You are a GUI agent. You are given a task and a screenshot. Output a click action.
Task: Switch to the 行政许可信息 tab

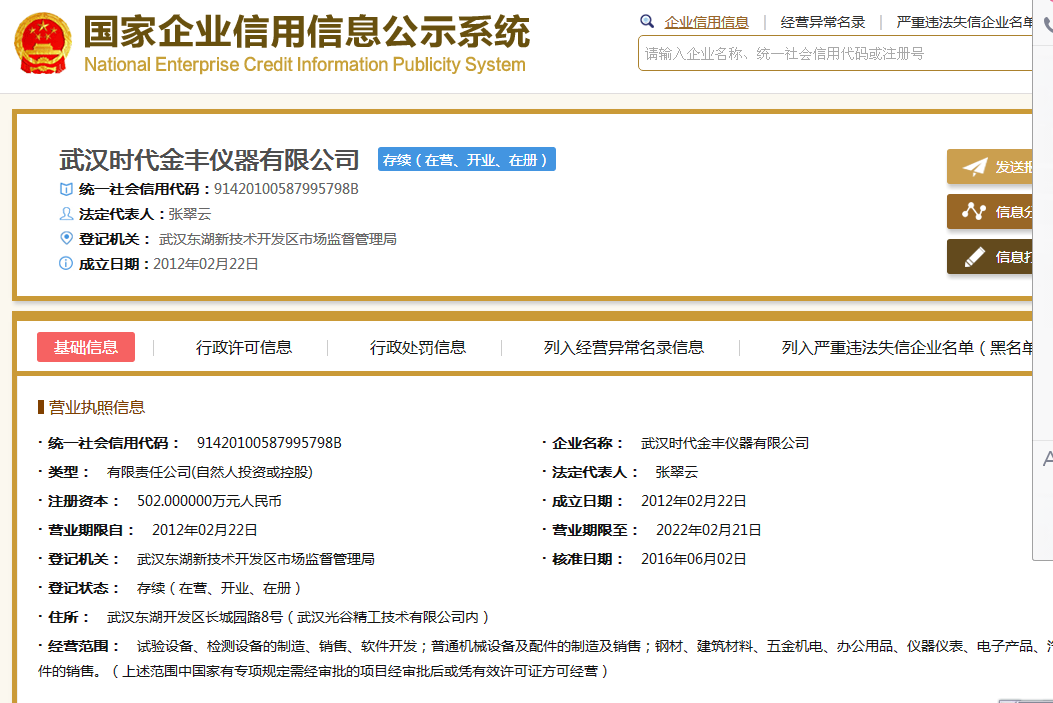click(244, 347)
